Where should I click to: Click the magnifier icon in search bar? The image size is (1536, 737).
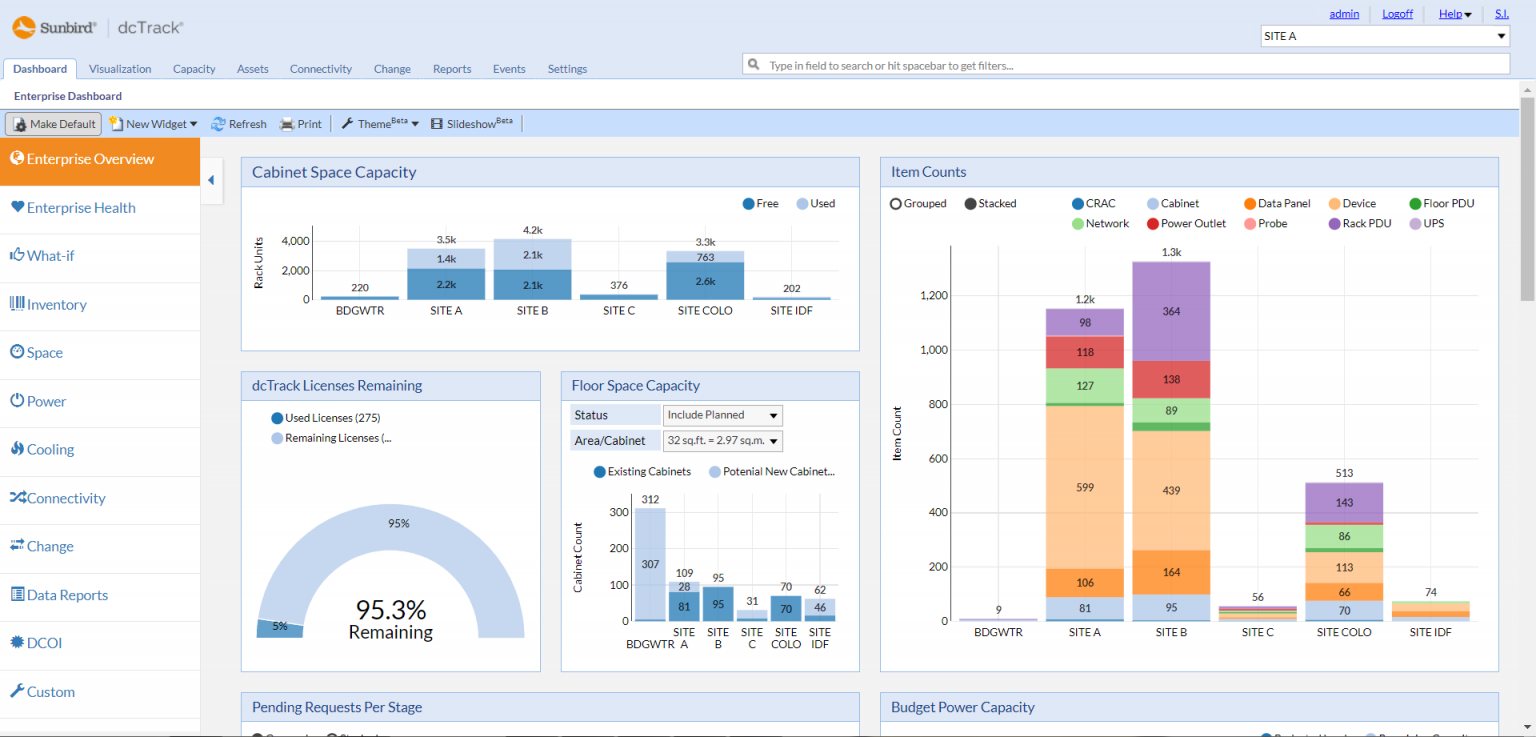[x=753, y=65]
